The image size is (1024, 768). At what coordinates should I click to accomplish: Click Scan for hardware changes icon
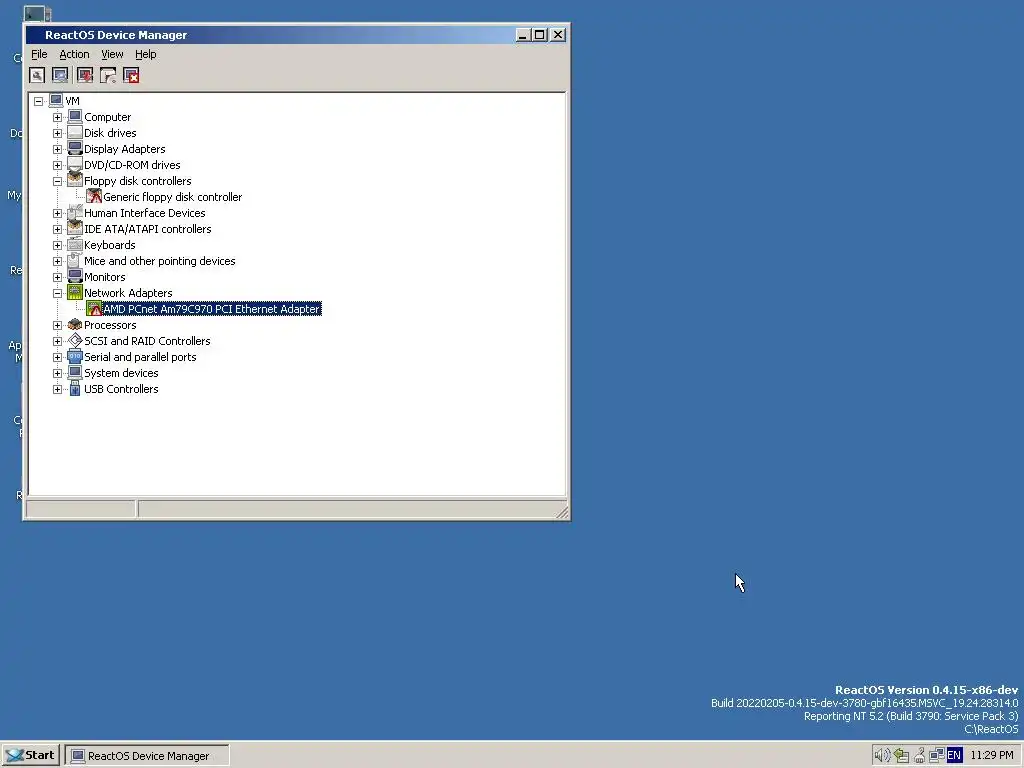pyautogui.click(x=60, y=76)
